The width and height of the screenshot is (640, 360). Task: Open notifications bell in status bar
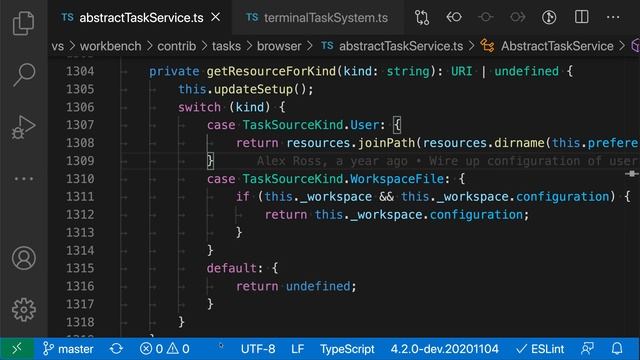[617, 349]
